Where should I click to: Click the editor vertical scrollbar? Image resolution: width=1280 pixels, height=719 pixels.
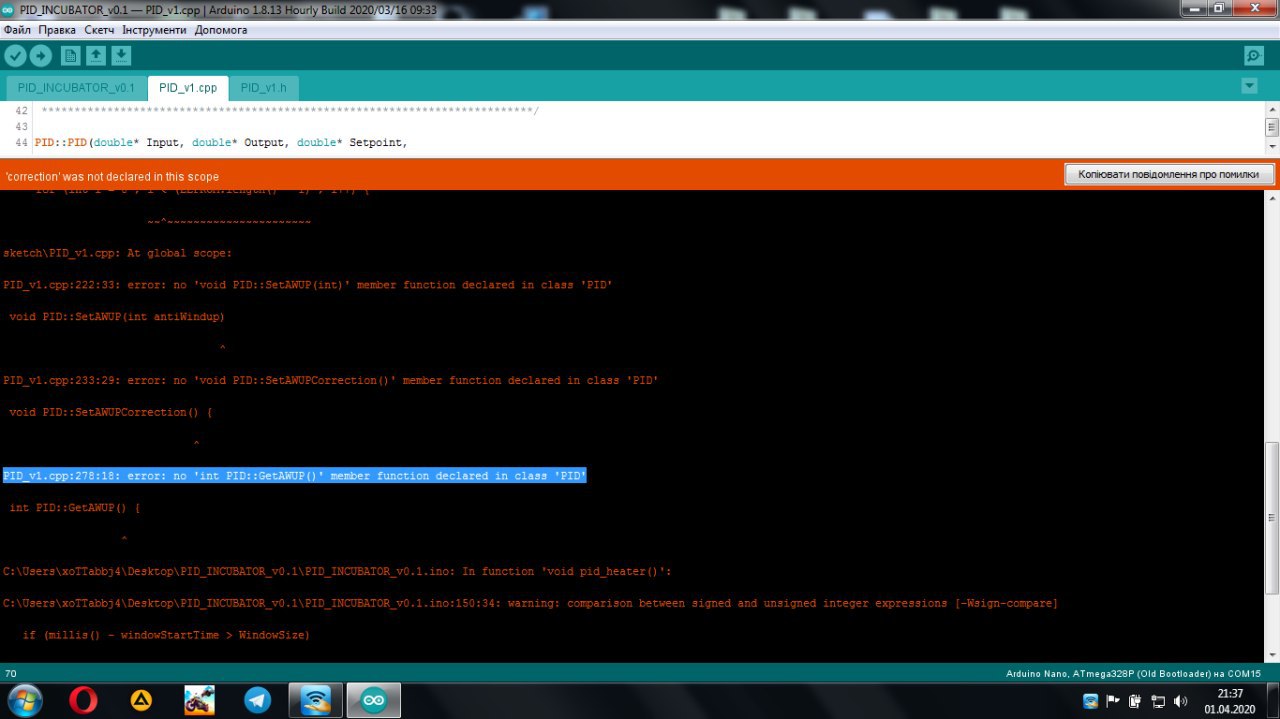(x=1272, y=127)
